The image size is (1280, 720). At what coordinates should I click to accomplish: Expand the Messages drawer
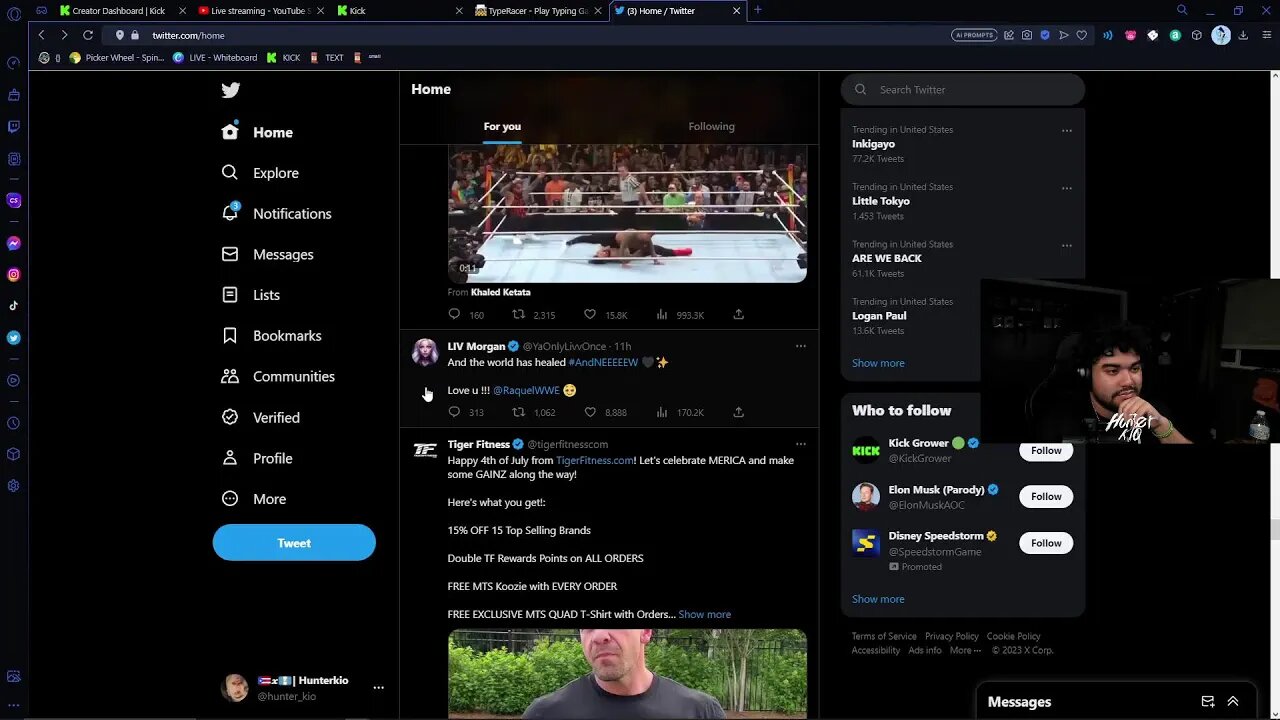point(1233,702)
